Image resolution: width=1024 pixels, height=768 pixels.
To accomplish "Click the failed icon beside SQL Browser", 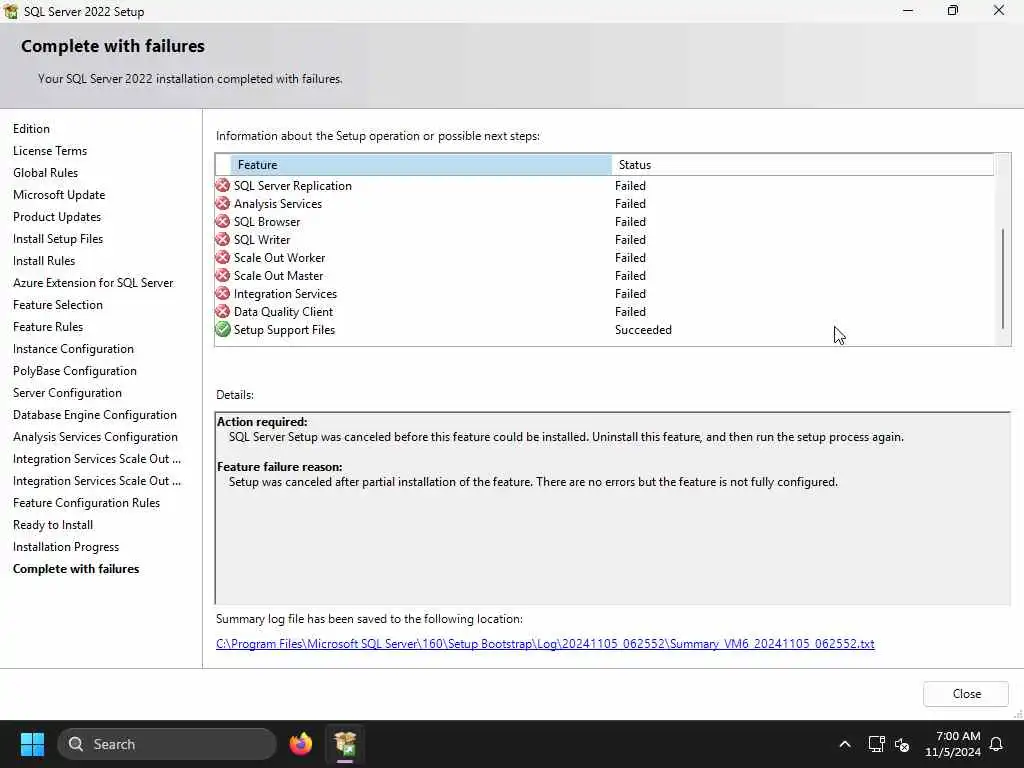I will [223, 221].
